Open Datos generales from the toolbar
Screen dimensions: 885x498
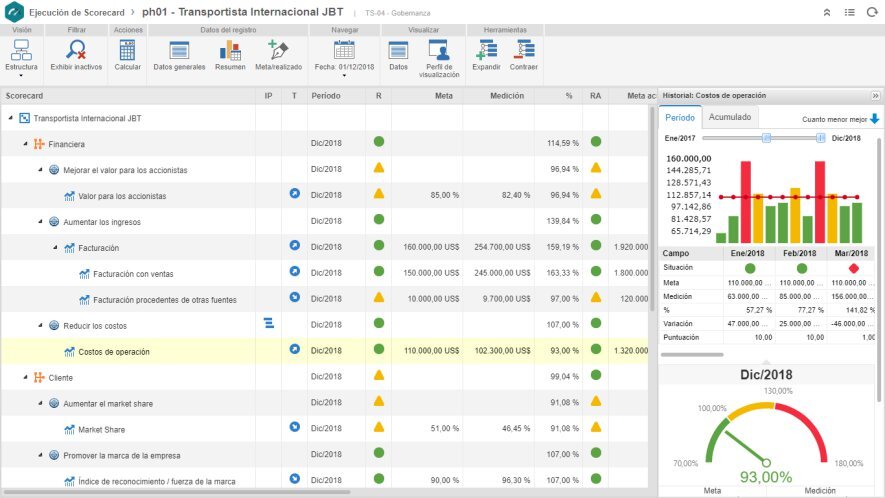[x=179, y=52]
